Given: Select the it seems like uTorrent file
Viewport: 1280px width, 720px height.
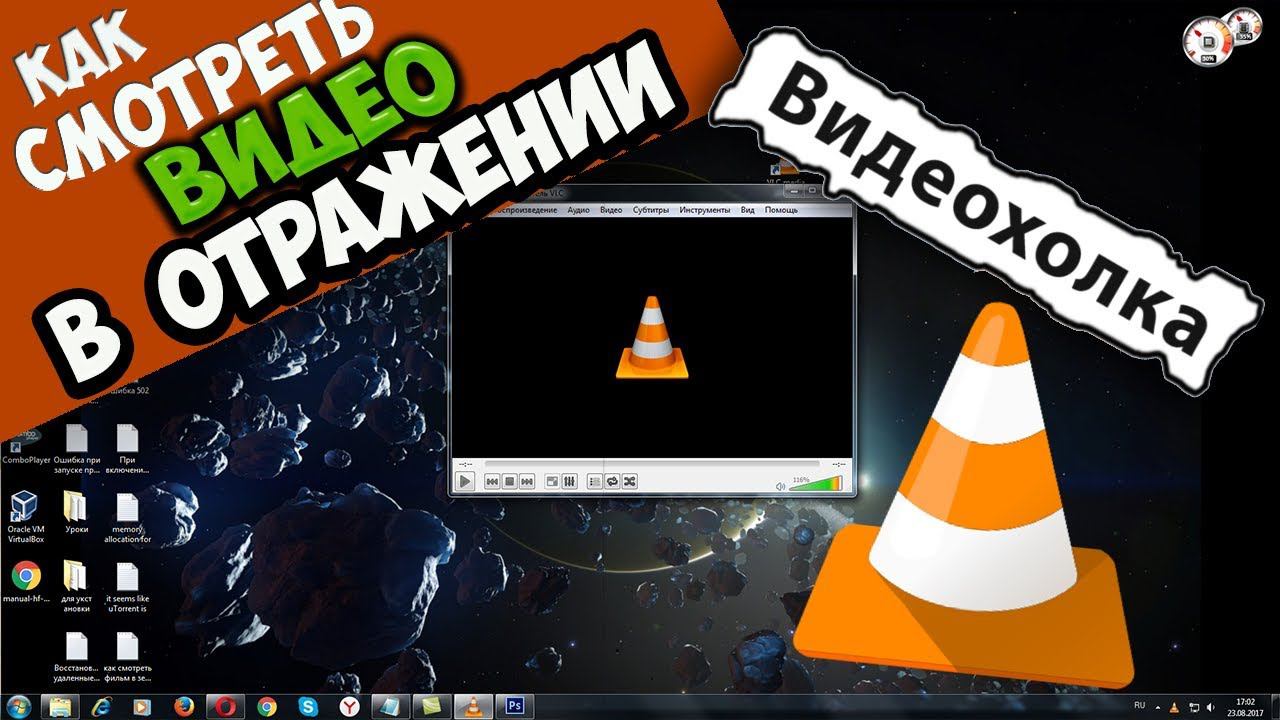Looking at the screenshot, I should [127, 588].
